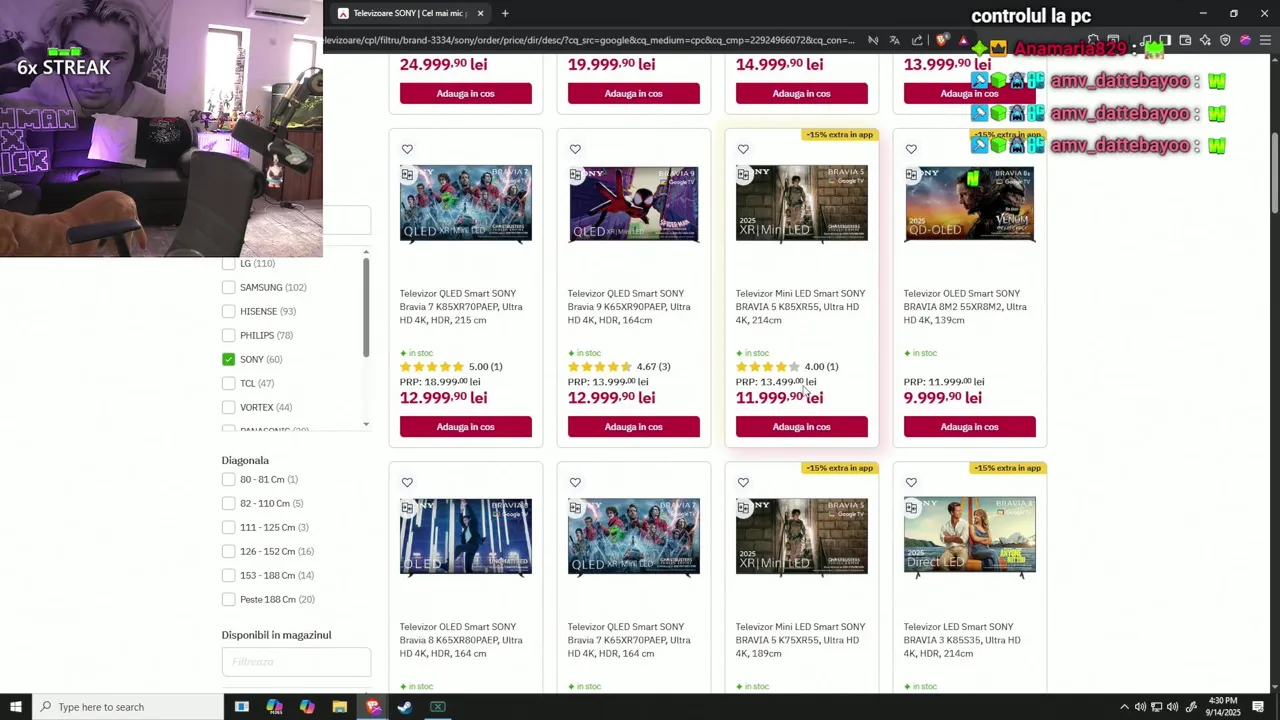Check the SAMSUNG brand filter

tap(229, 287)
